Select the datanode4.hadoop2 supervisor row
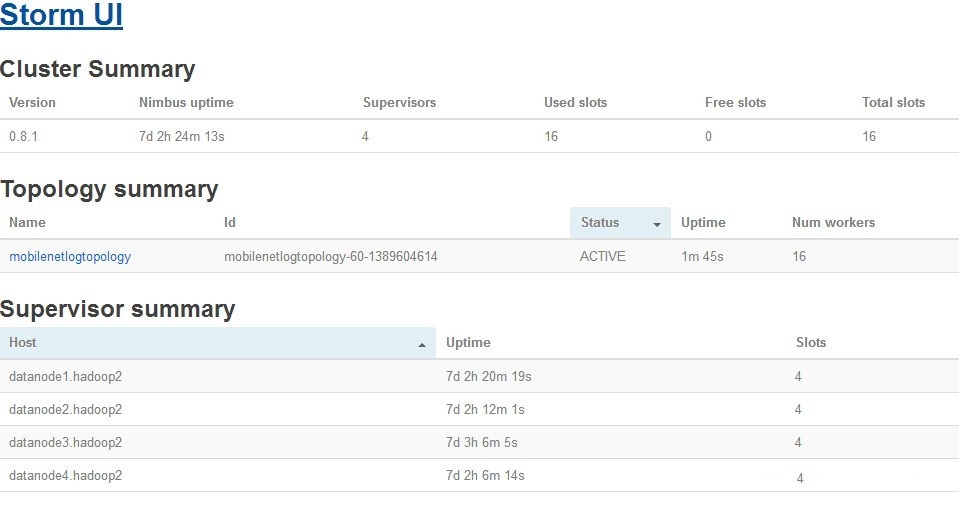The width and height of the screenshot is (959, 509). [65, 475]
